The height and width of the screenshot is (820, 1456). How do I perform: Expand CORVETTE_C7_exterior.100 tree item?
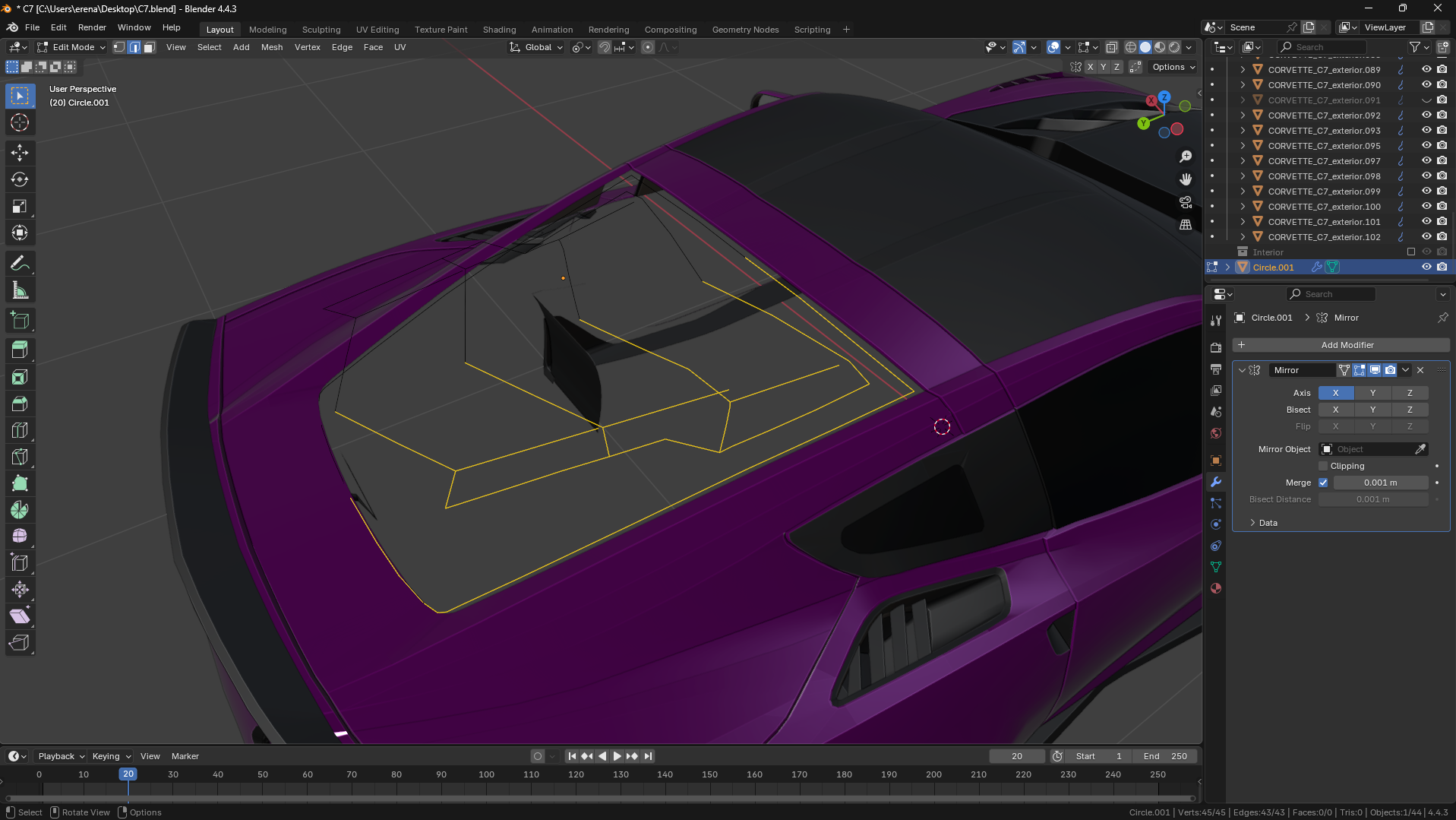click(1243, 207)
